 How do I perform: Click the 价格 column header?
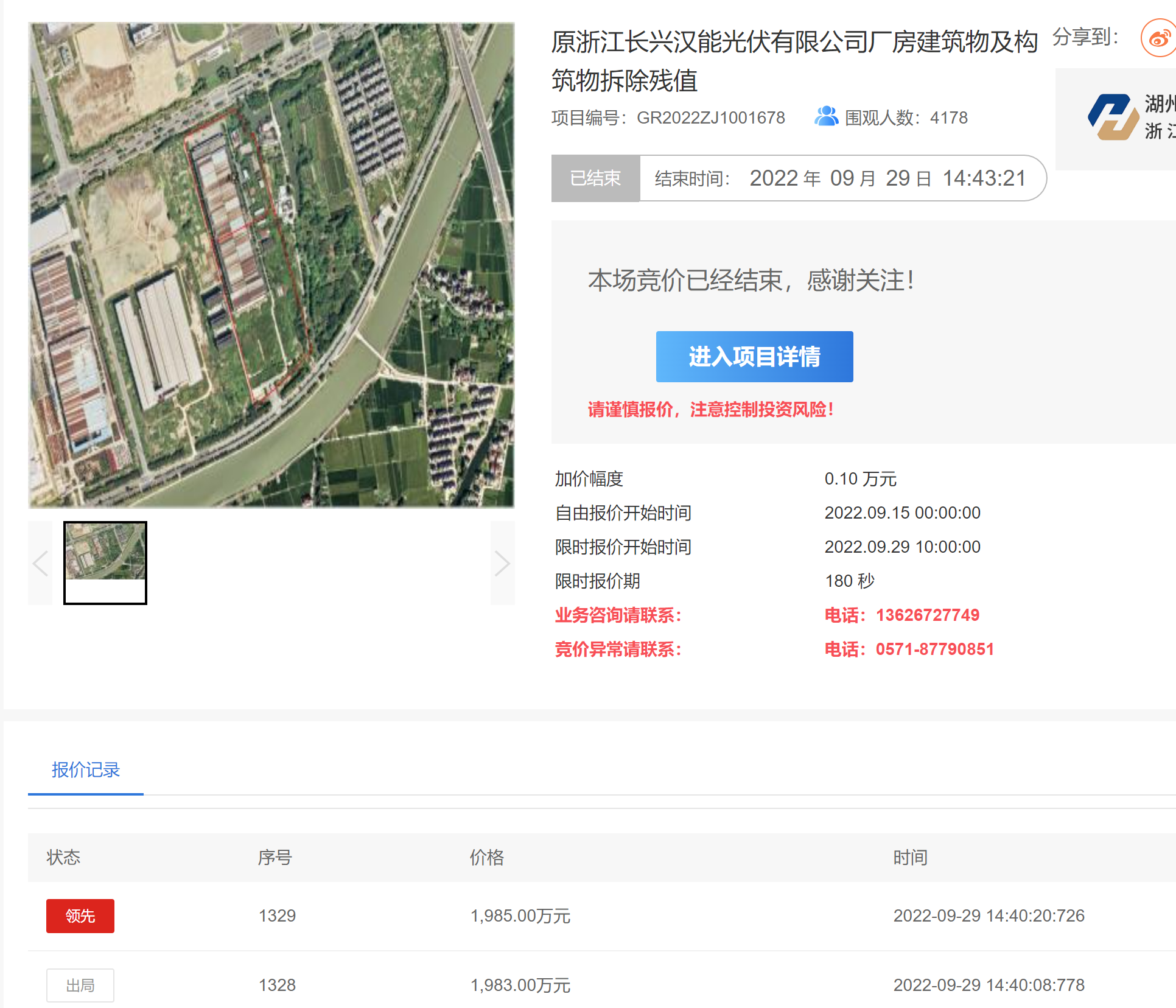click(x=486, y=858)
